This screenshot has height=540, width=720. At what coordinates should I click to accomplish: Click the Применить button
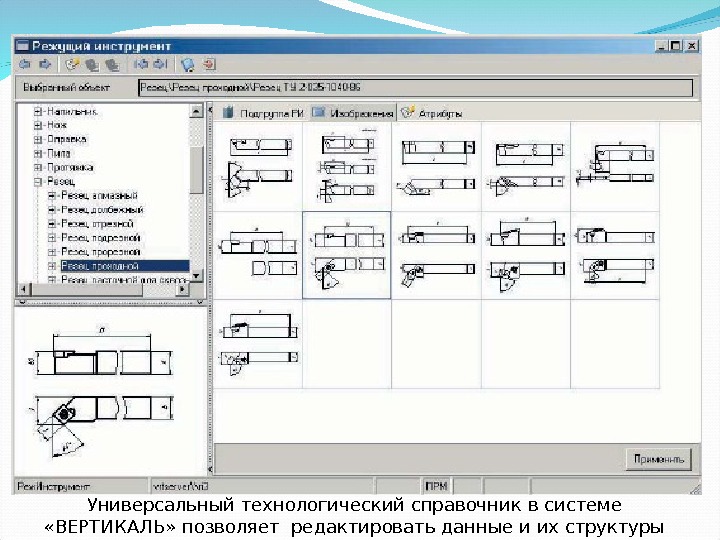point(659,459)
